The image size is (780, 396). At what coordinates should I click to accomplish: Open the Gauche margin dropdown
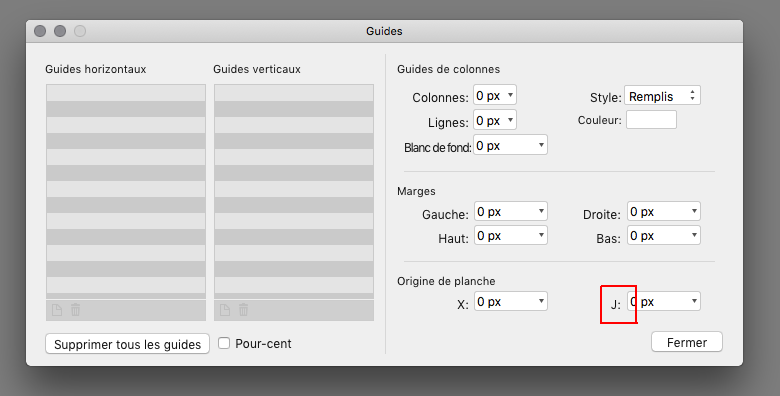coord(541,211)
